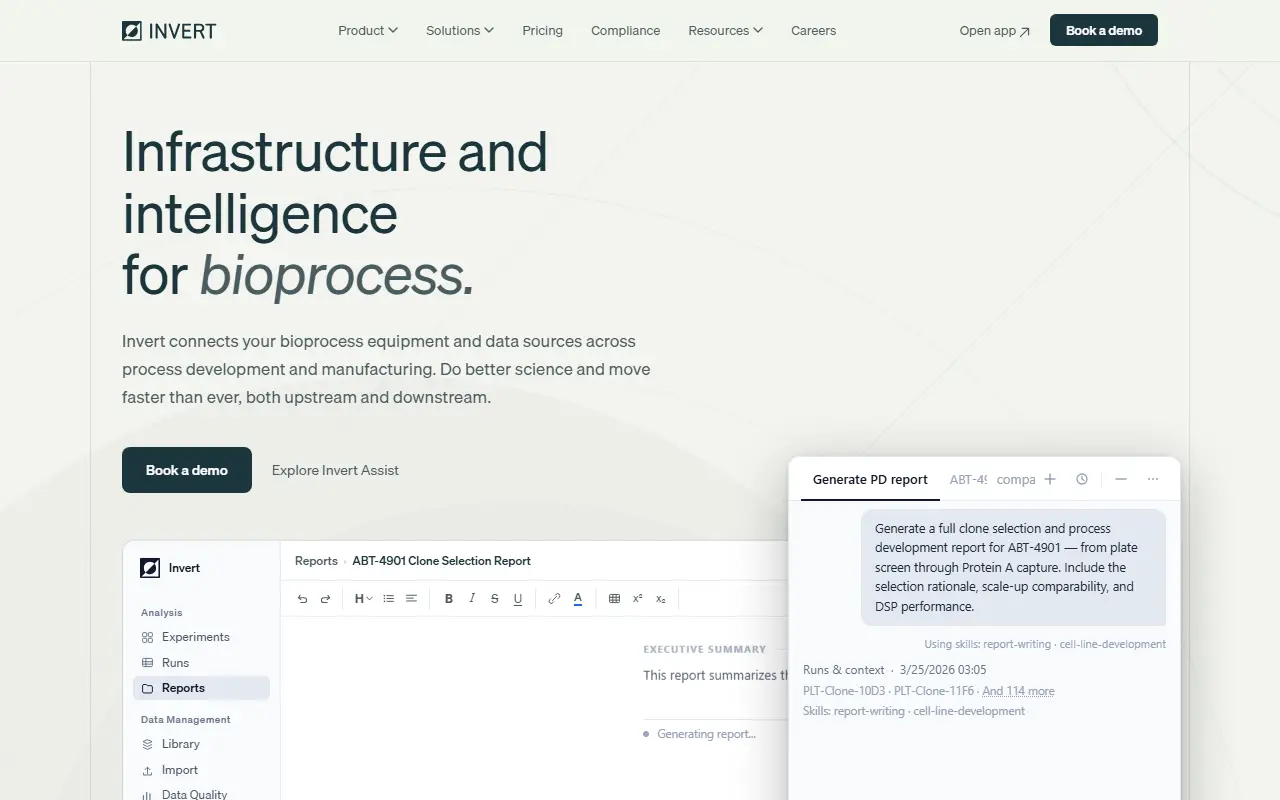Select the Generate PD report chat tab
Image resolution: width=1280 pixels, height=800 pixels.
[x=870, y=480]
